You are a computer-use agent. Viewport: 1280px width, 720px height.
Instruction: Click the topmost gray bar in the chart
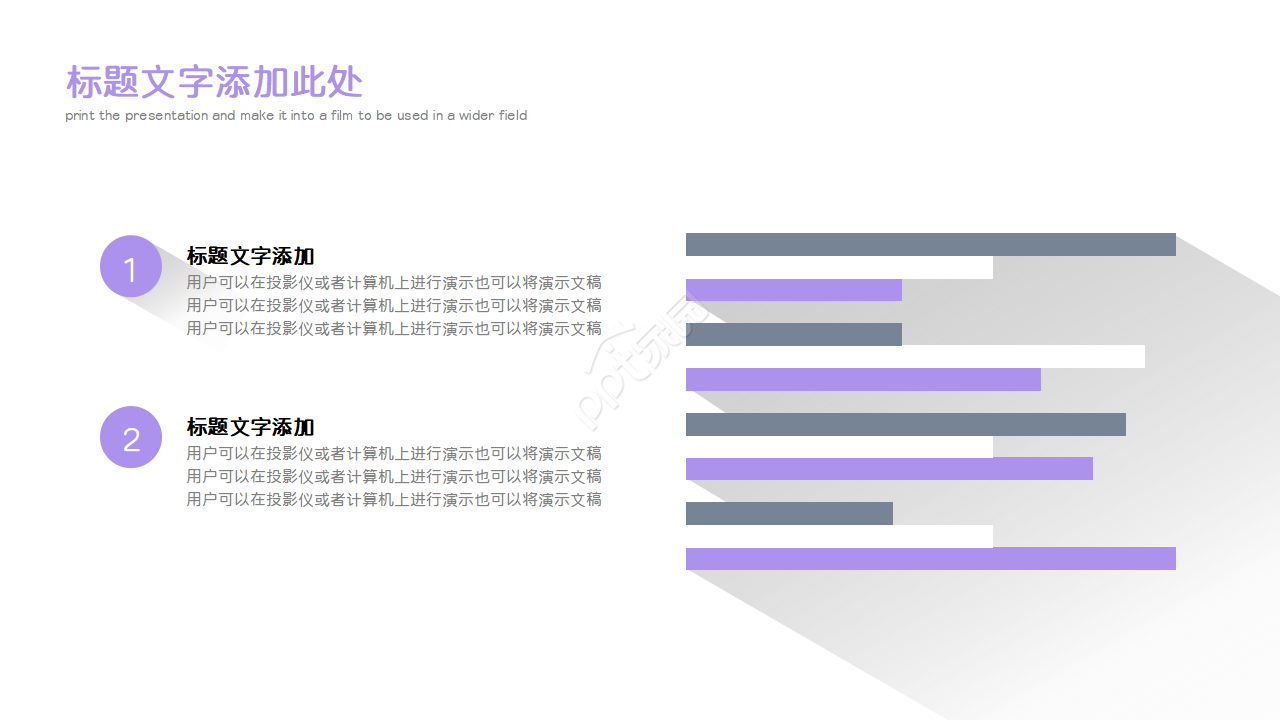(930, 243)
